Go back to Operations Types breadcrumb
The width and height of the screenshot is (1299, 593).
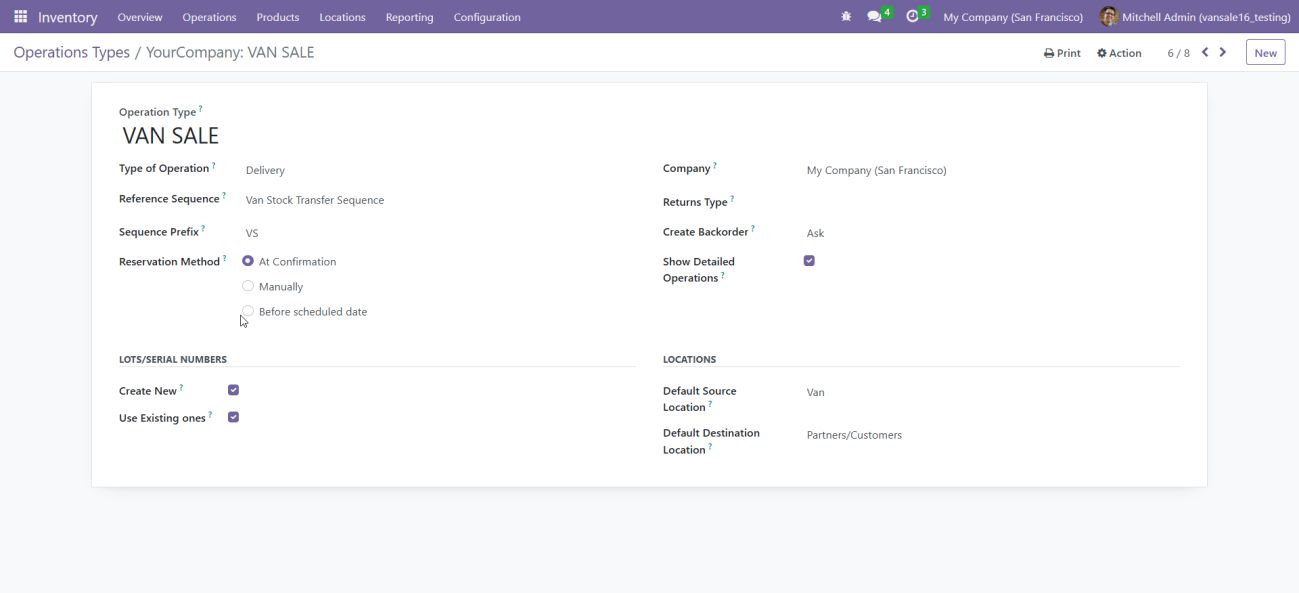(x=71, y=53)
